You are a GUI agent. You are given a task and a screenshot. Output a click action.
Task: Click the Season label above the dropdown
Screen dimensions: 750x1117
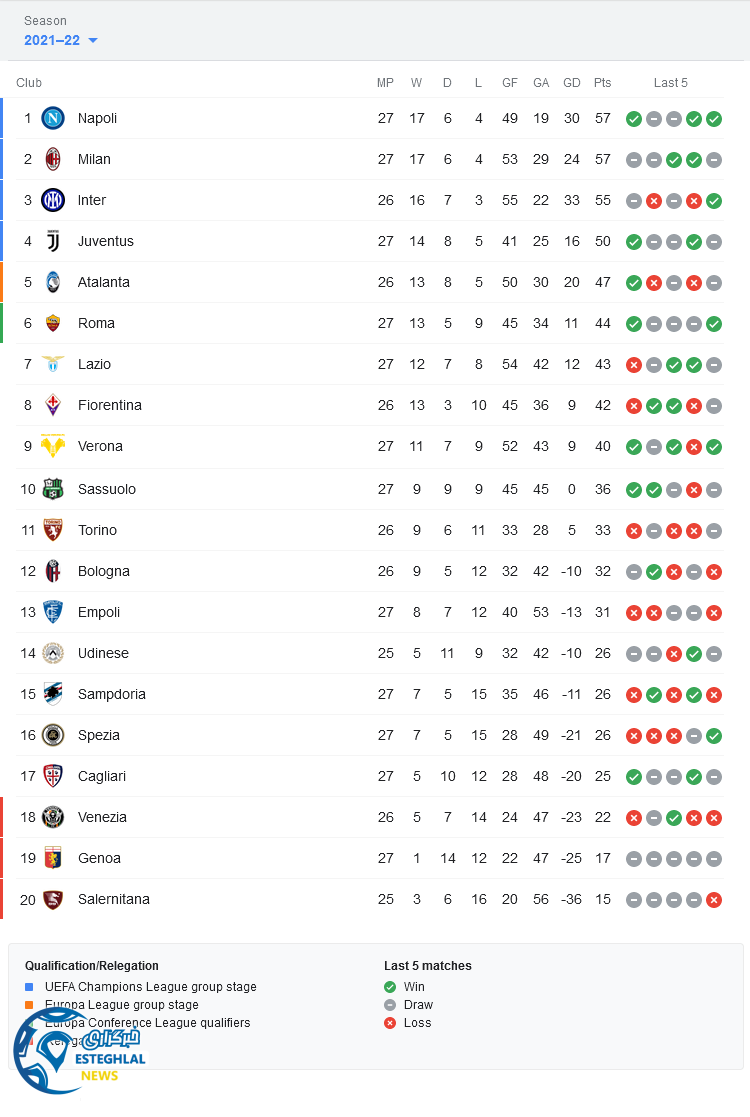pyautogui.click(x=45, y=21)
